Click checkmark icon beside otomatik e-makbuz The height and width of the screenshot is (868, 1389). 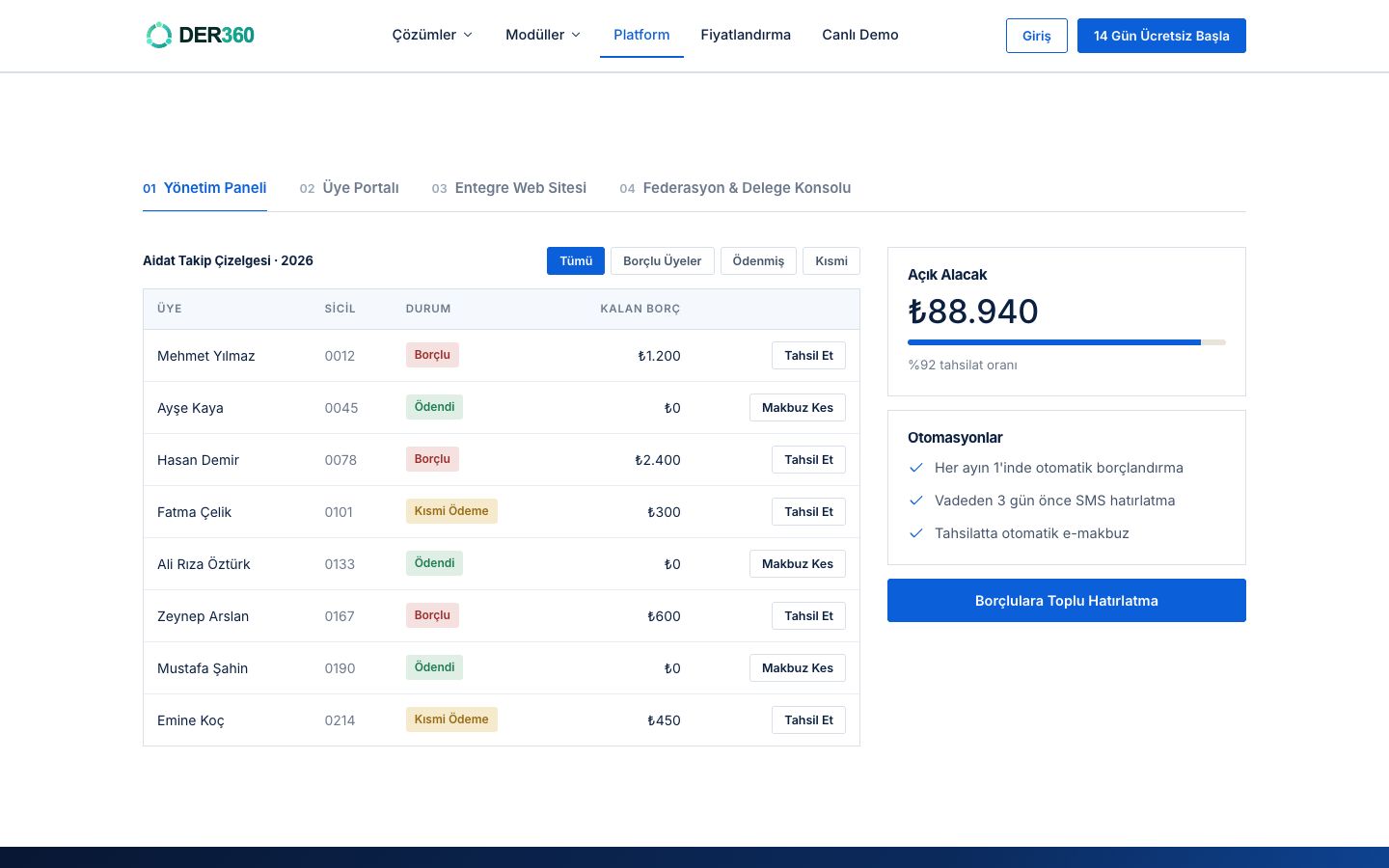pyautogui.click(x=916, y=533)
